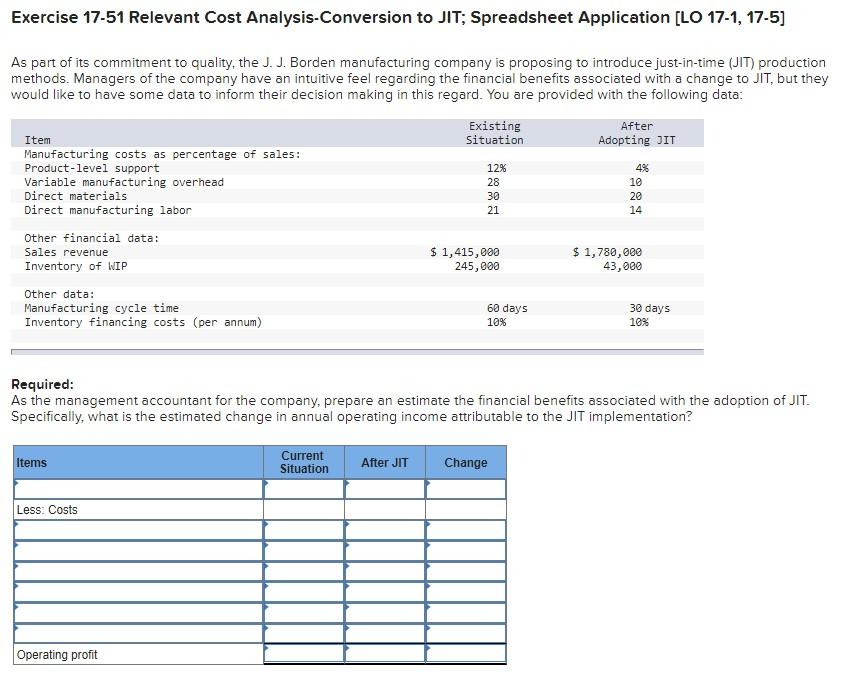Open the After JIT cell dropdown marker
Screen dimensions: 848x676
tap(347, 485)
